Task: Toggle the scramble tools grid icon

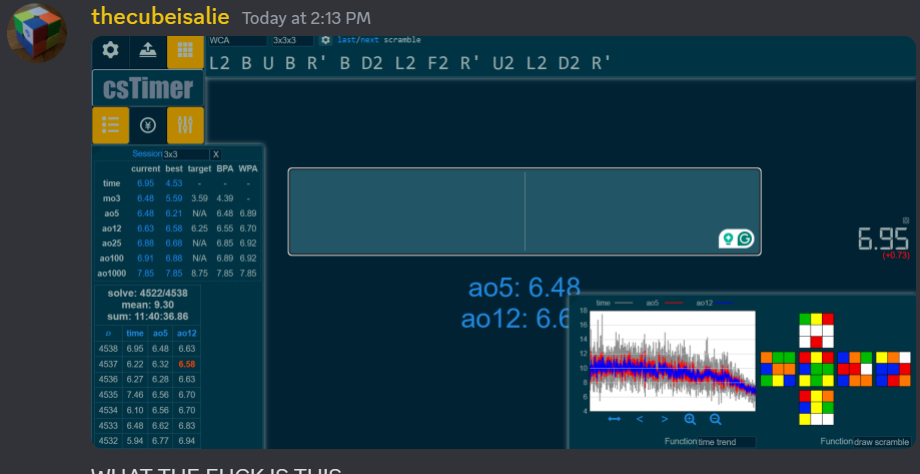Action: pyautogui.click(x=185, y=51)
